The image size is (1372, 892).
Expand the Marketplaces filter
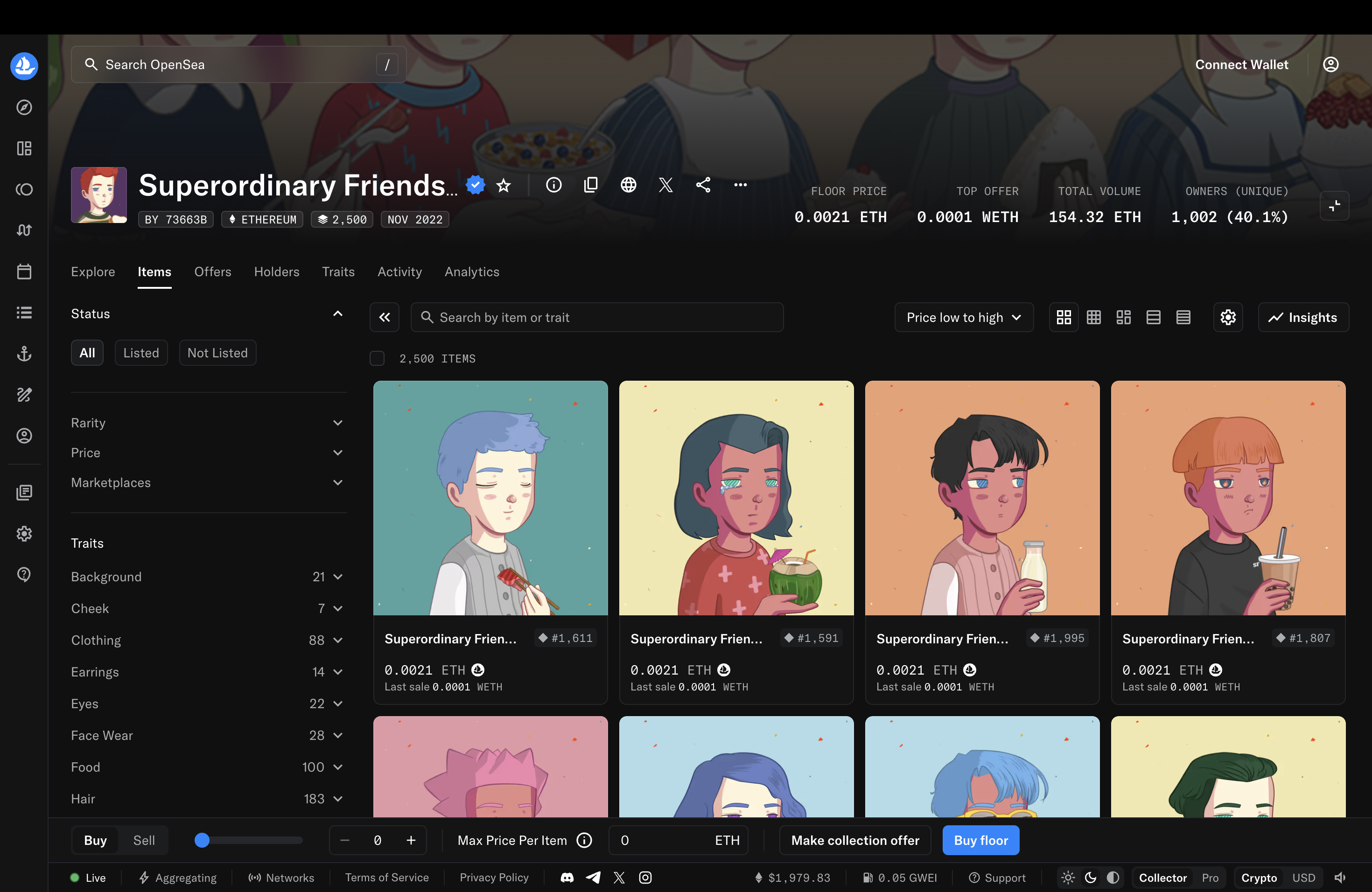coord(209,483)
